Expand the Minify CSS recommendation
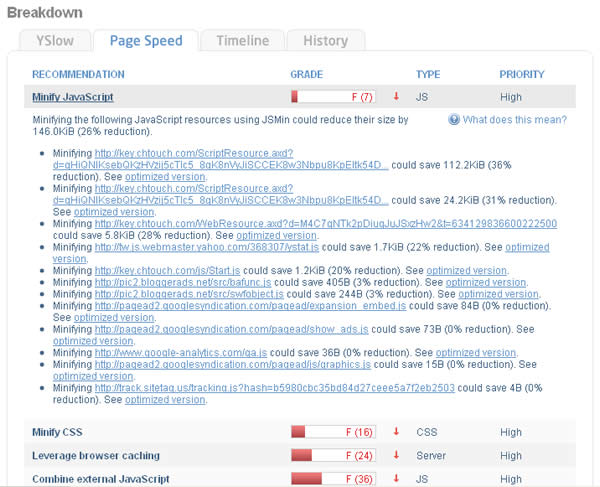Screen dimensions: 600x487 point(57,432)
